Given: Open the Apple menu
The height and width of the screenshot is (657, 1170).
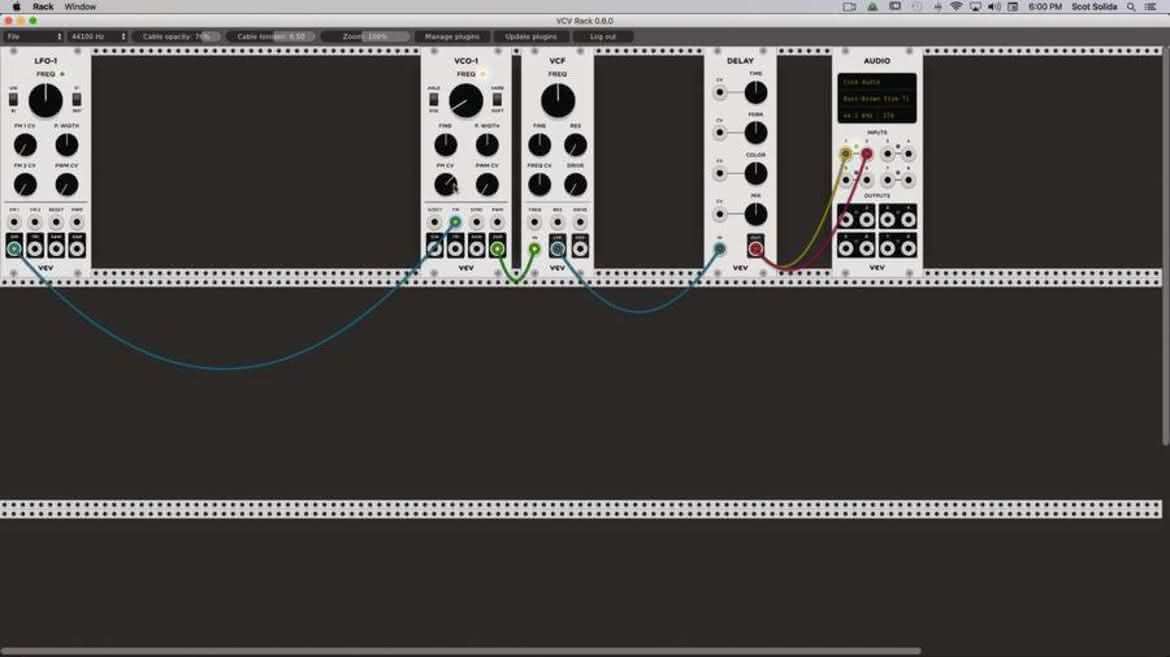Looking at the screenshot, I should point(16,7).
